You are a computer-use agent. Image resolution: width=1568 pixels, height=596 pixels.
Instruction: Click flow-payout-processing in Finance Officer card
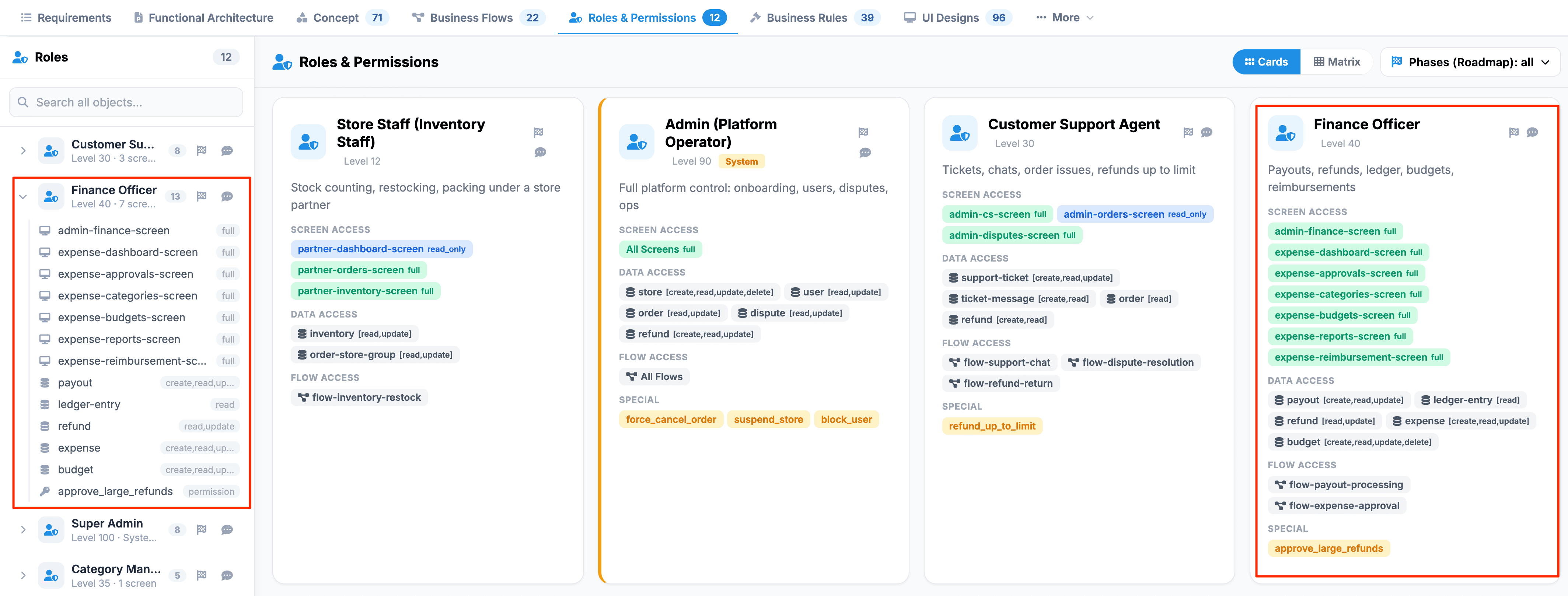(1338, 485)
